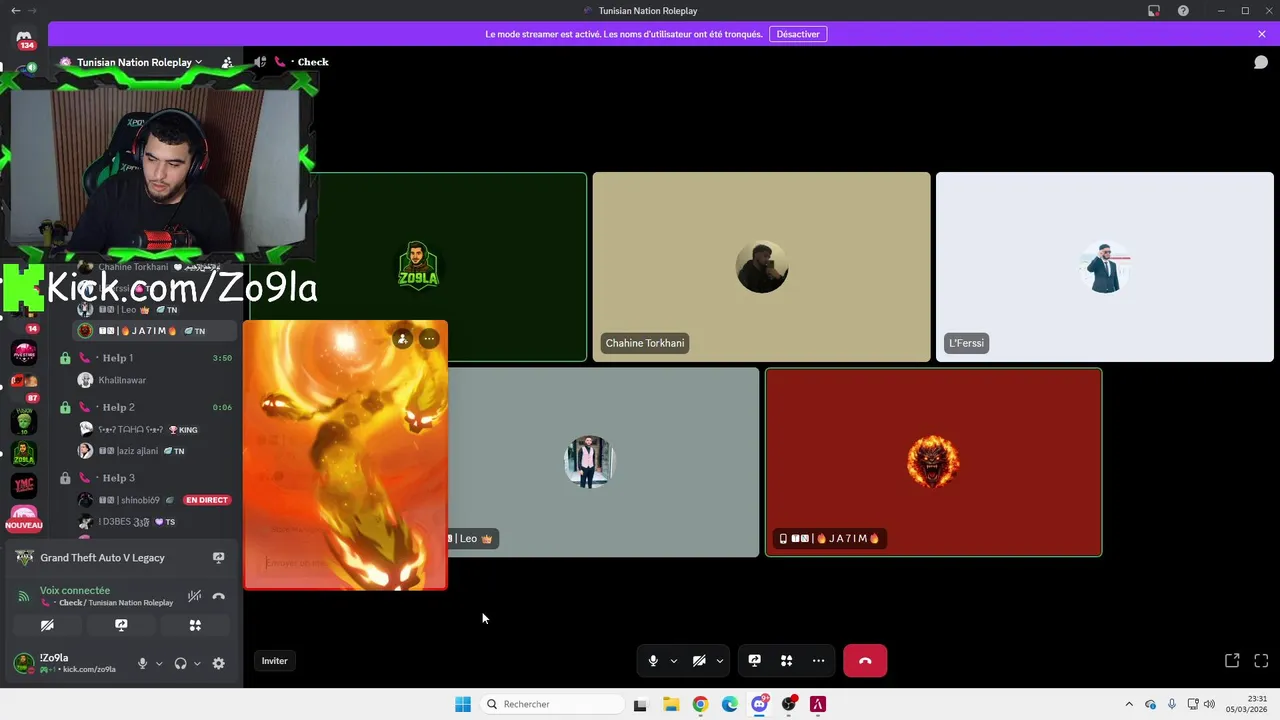Open the YMC server icon
The width and height of the screenshot is (1280, 720).
pyautogui.click(x=24, y=486)
